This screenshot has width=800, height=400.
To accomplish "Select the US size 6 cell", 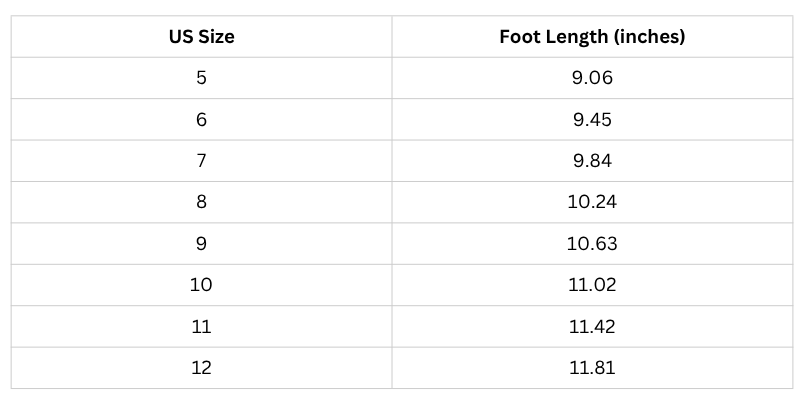I will (x=202, y=119).
